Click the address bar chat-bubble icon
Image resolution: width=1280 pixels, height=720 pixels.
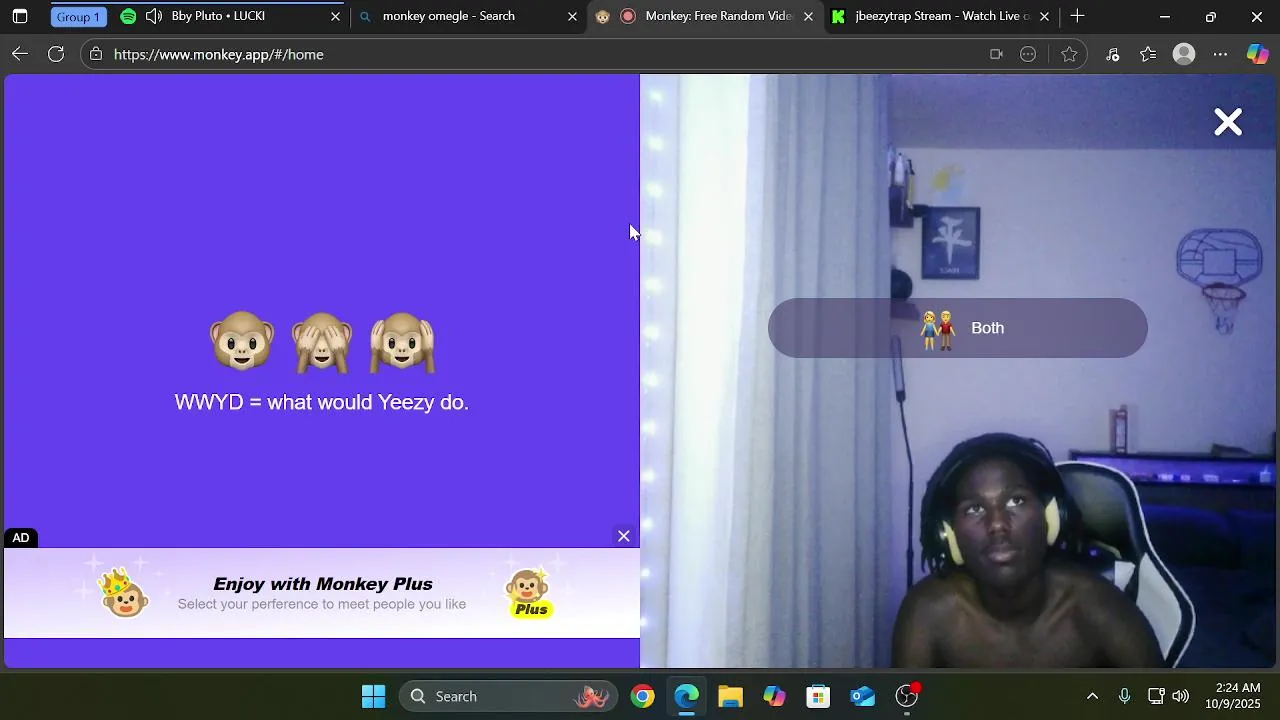tap(1028, 55)
